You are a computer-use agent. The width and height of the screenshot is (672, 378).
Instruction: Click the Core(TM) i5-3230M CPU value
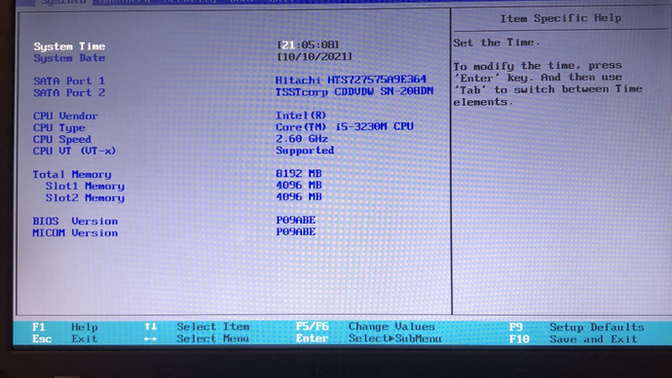345,126
